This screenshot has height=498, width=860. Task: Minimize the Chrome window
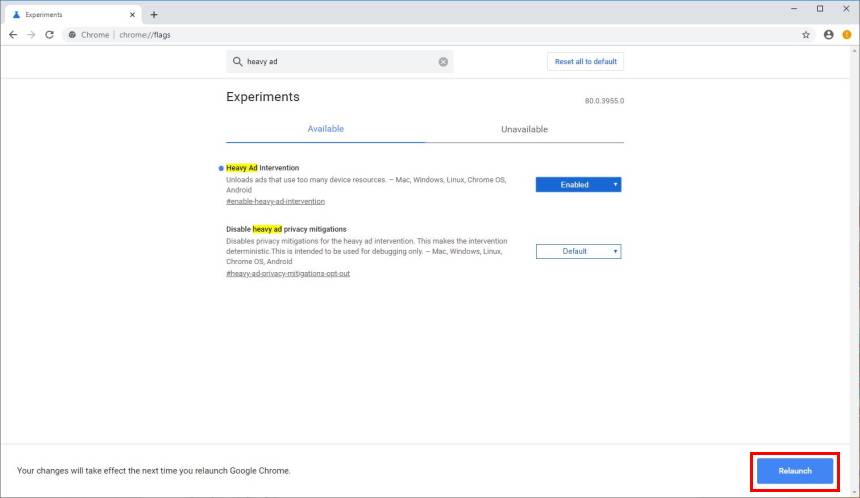(x=794, y=9)
